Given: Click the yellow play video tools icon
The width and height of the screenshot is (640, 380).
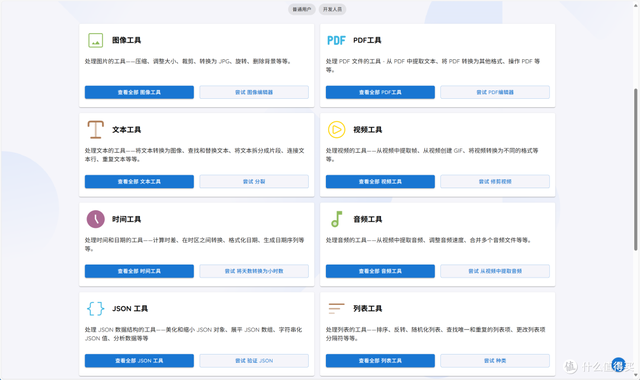Looking at the screenshot, I should pos(336,130).
